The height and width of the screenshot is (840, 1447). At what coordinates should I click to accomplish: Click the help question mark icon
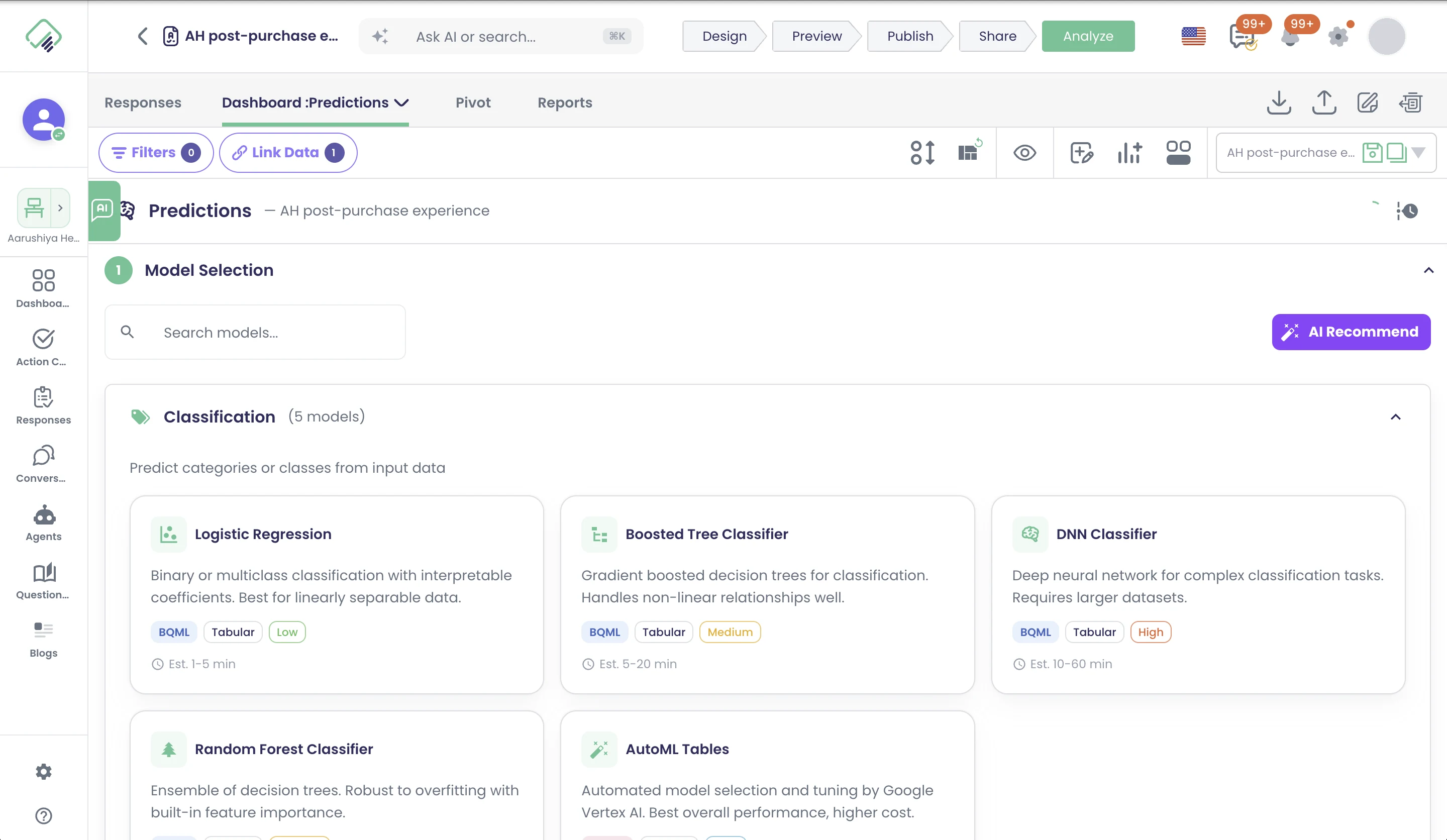click(44, 816)
